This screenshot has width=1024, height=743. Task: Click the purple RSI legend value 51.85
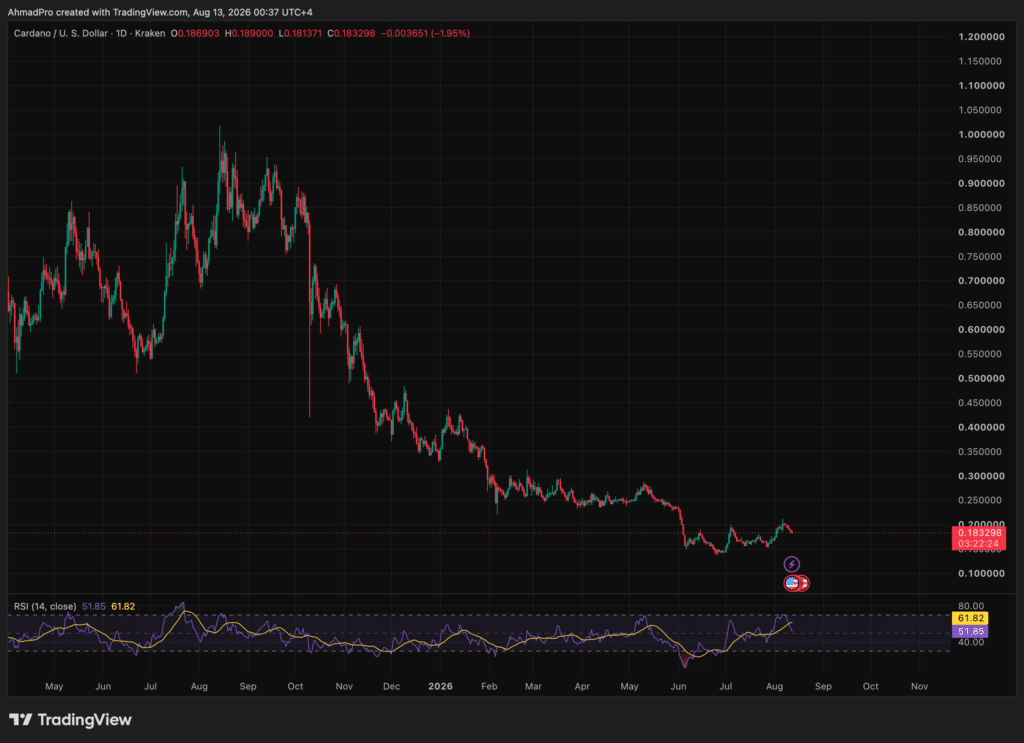pyautogui.click(x=93, y=607)
